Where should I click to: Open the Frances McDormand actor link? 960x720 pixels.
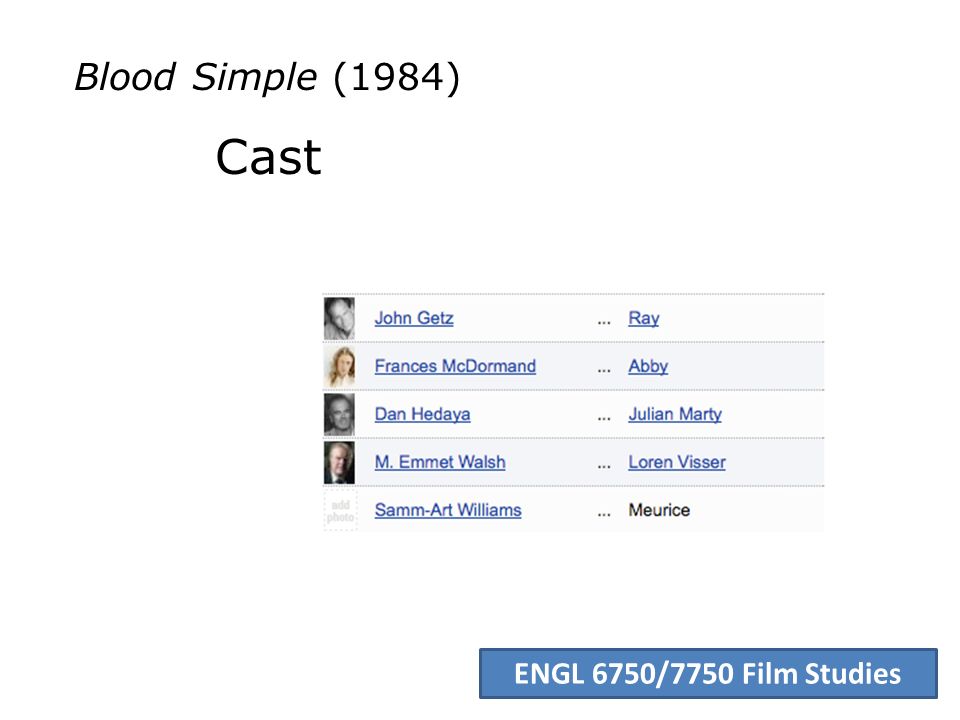coord(455,366)
